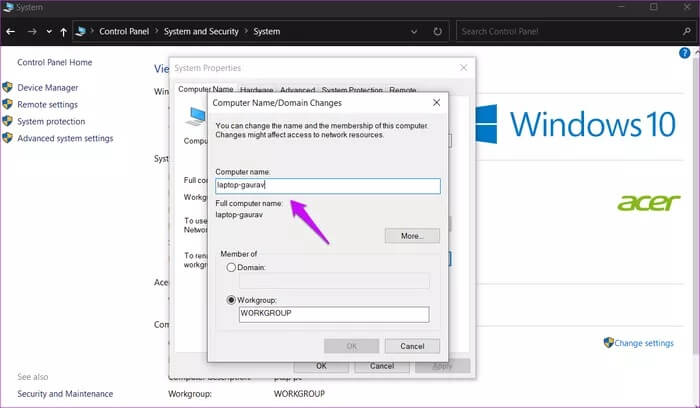The height and width of the screenshot is (408, 700).
Task: Click Apply in System Properties window
Action: 442,366
